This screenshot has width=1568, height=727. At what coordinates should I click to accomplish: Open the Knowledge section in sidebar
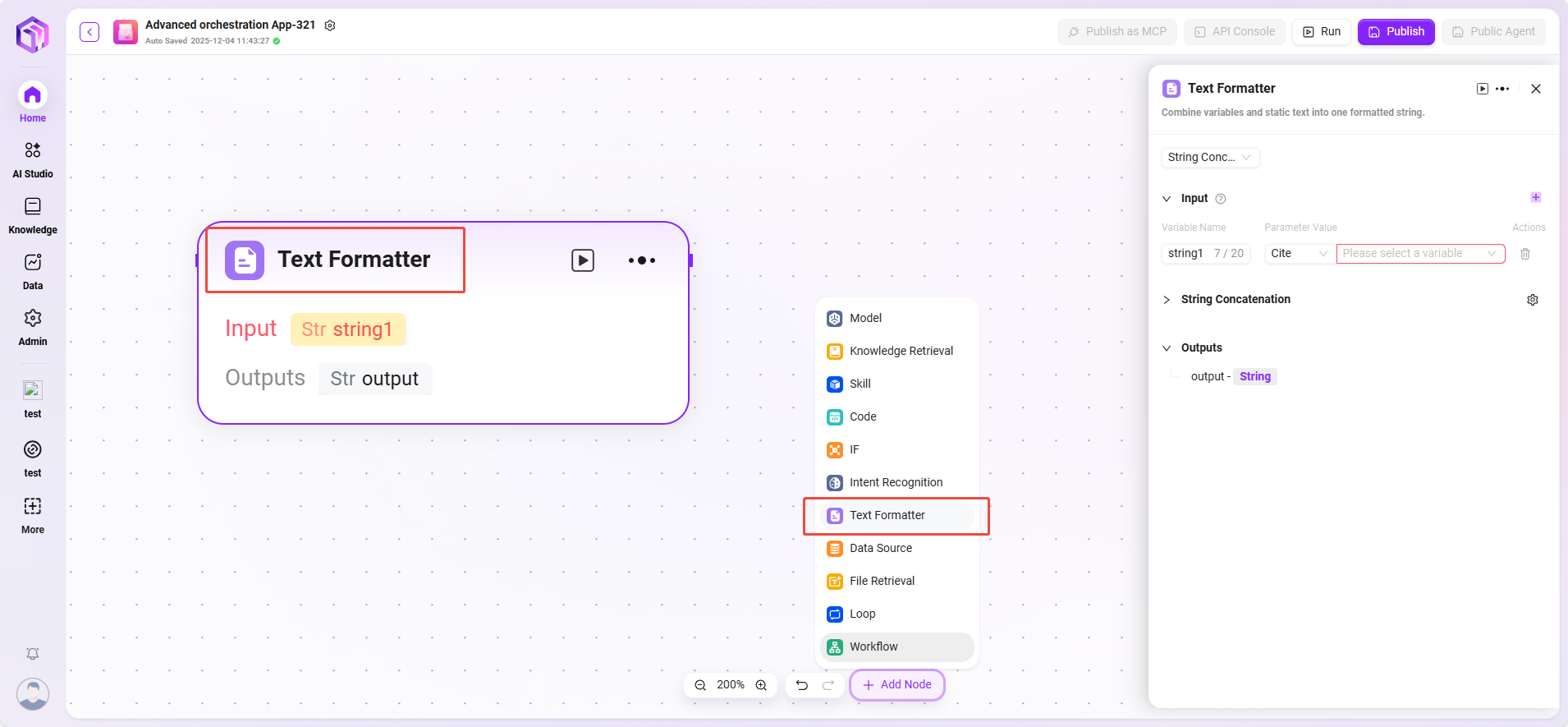click(33, 215)
